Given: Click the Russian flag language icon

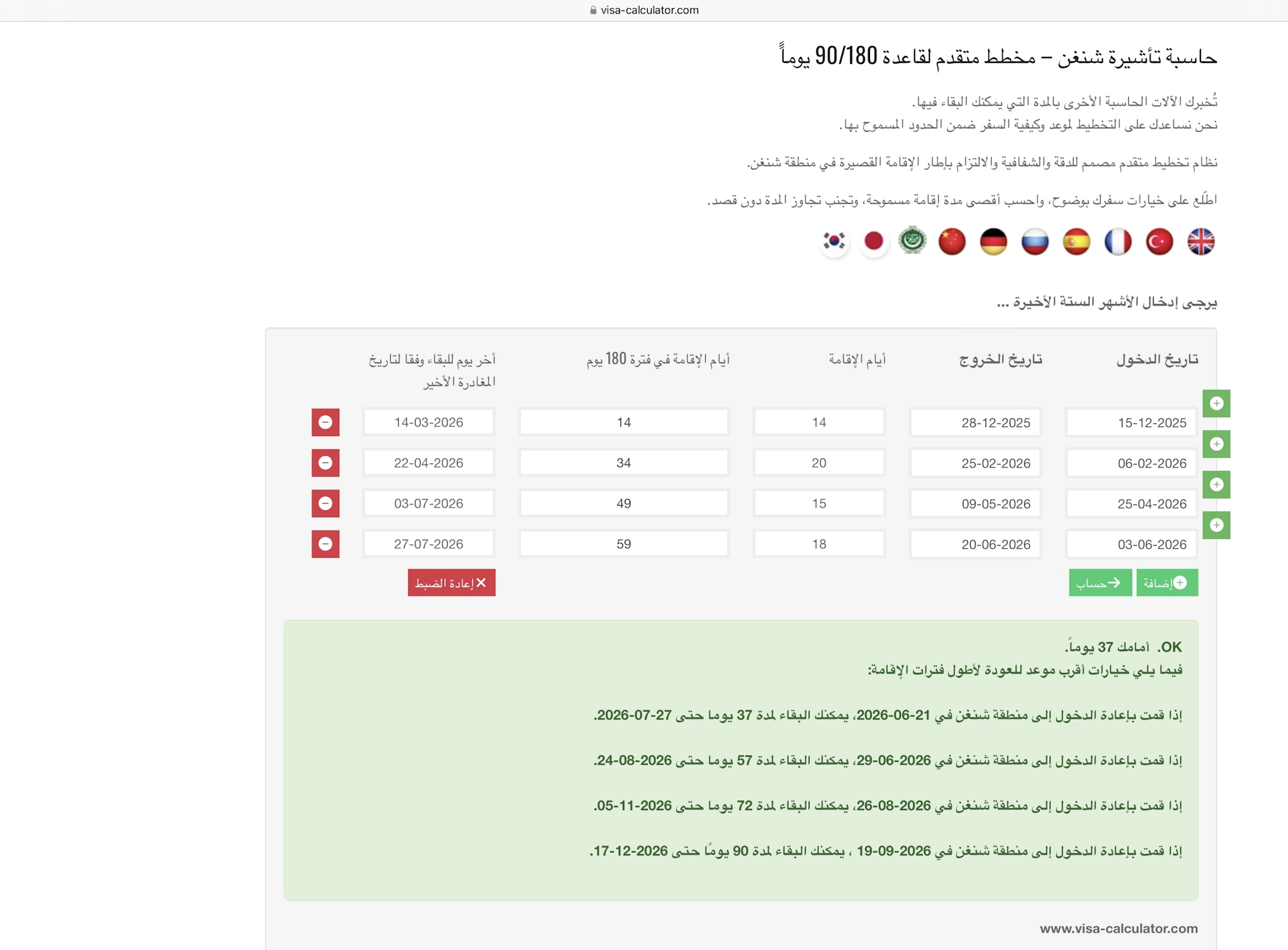Looking at the screenshot, I should pyautogui.click(x=1034, y=242).
